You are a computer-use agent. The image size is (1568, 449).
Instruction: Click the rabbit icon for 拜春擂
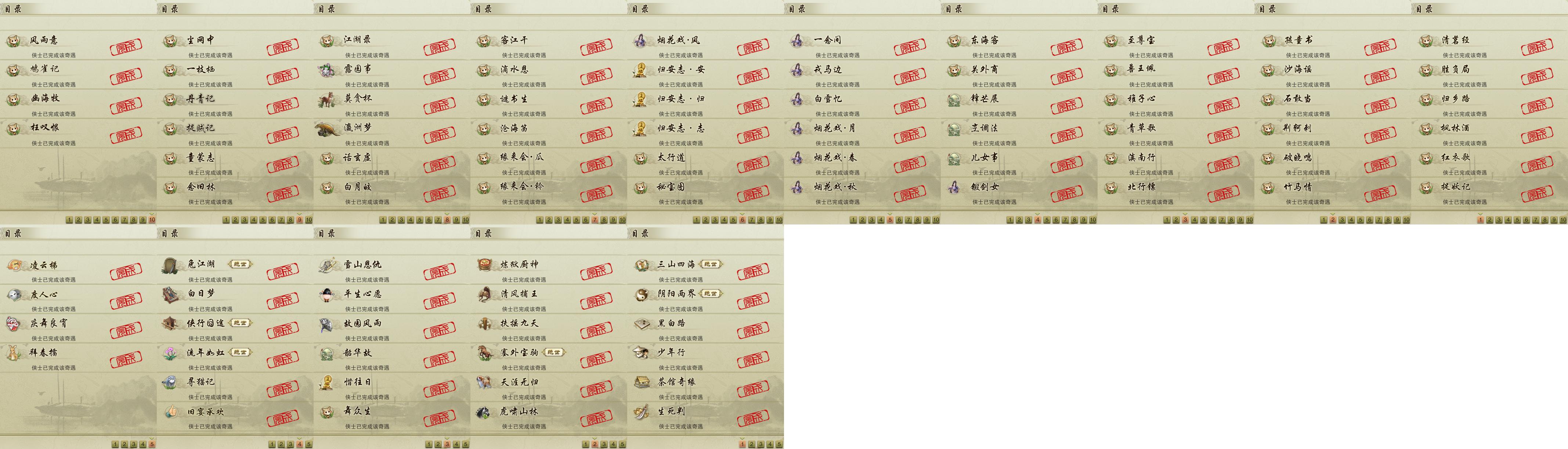14,353
